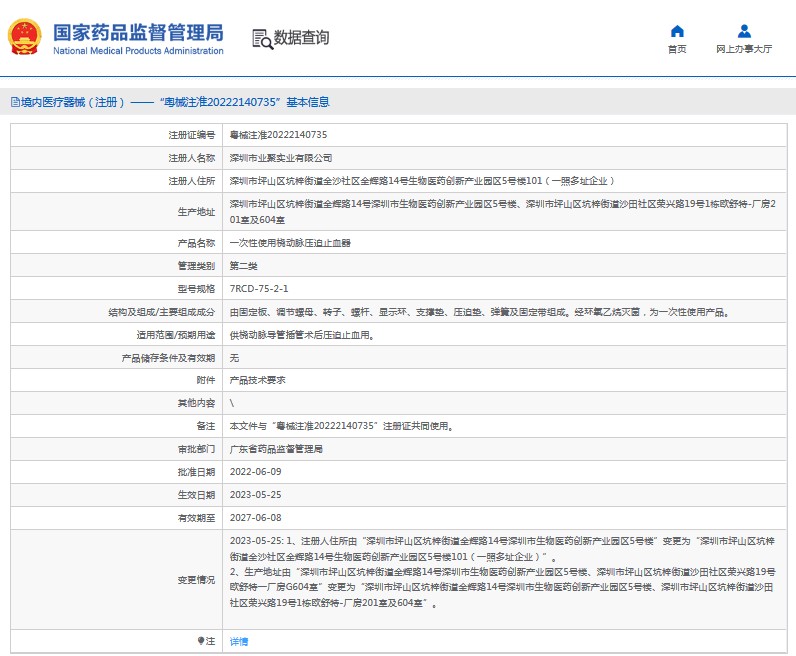
Task: Click the 其他内容 row label
Action: click(x=196, y=403)
